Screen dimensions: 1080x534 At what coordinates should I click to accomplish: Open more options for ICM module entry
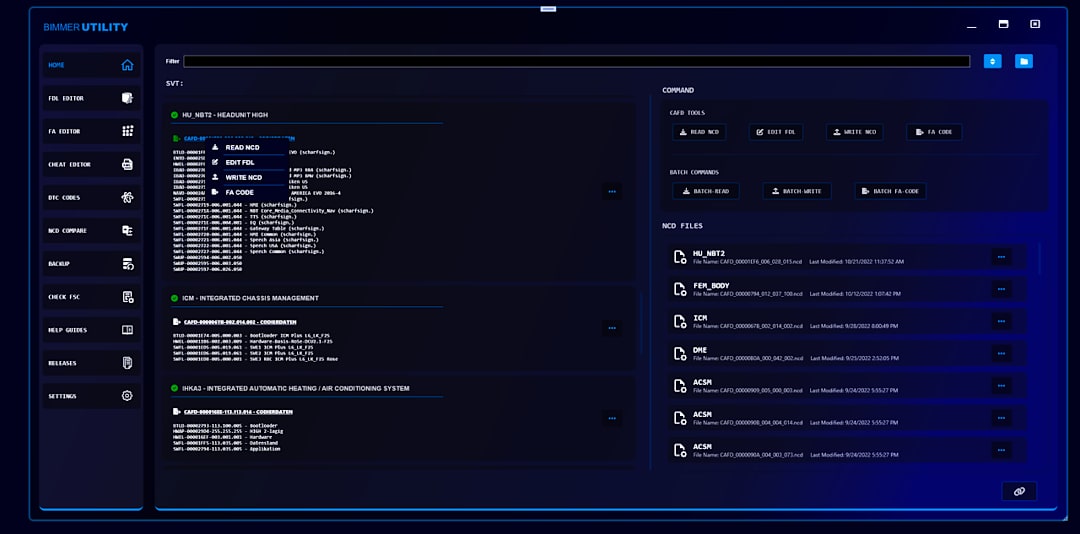612,328
